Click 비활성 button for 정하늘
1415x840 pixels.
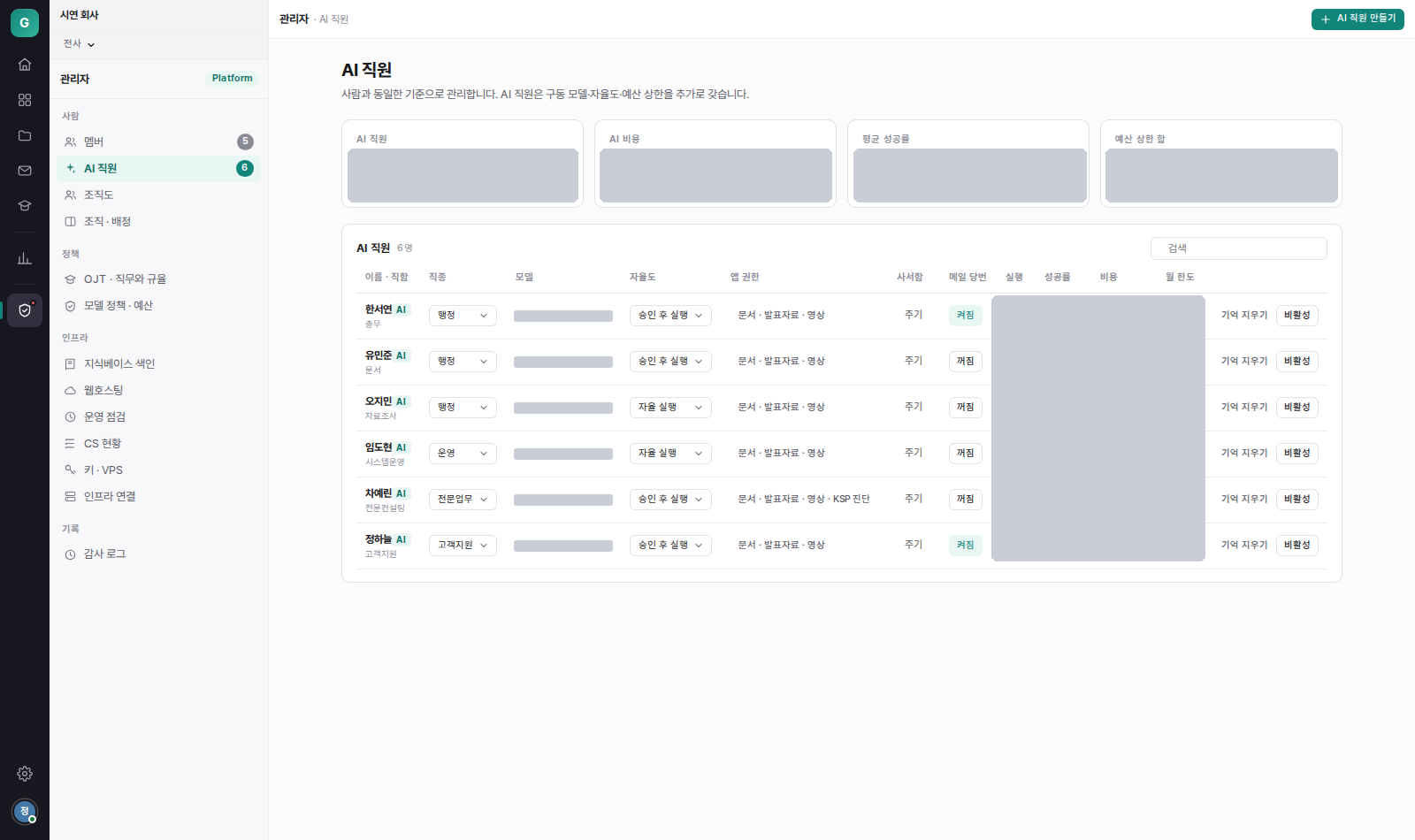pos(1296,545)
